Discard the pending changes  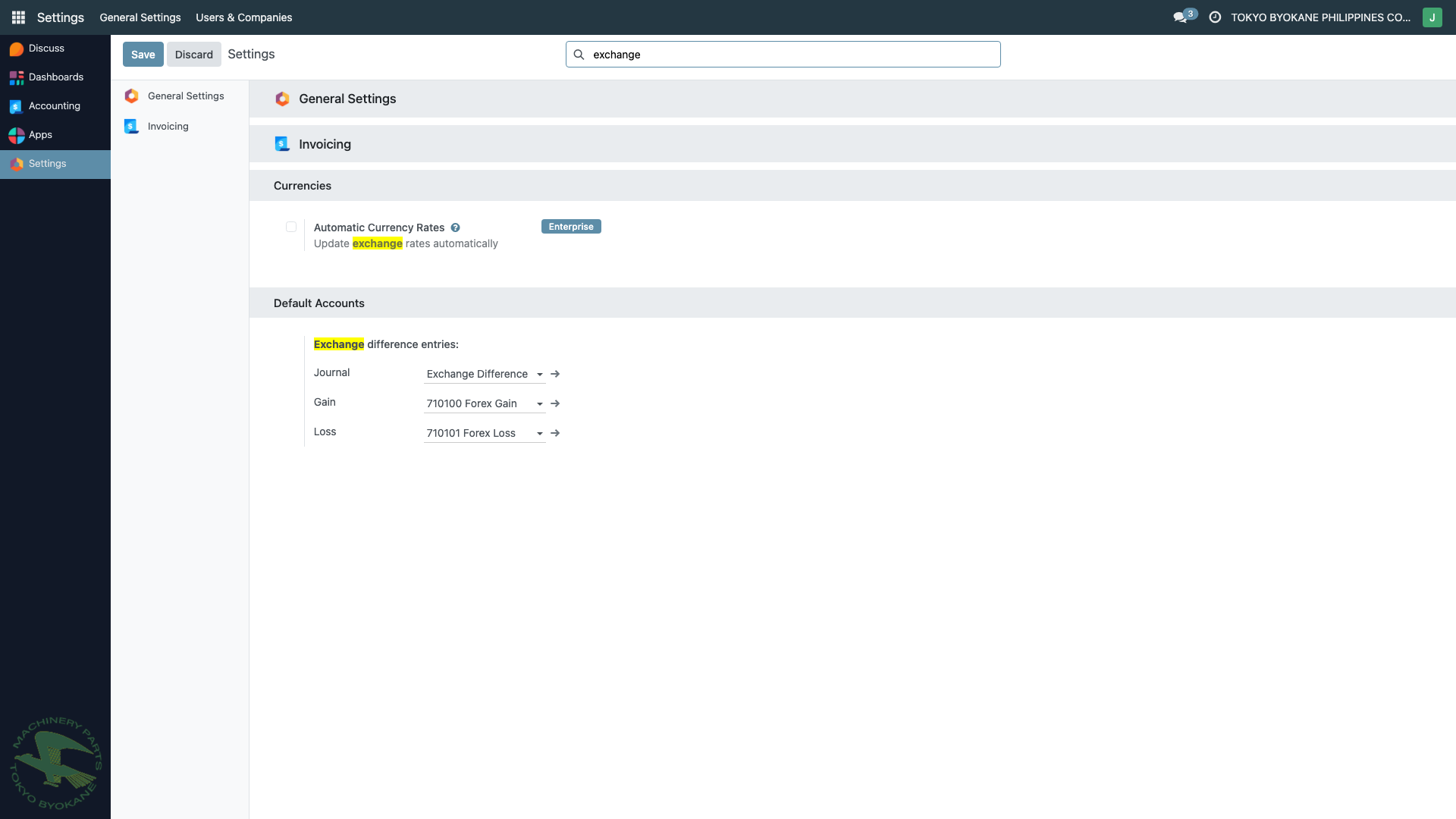[193, 54]
